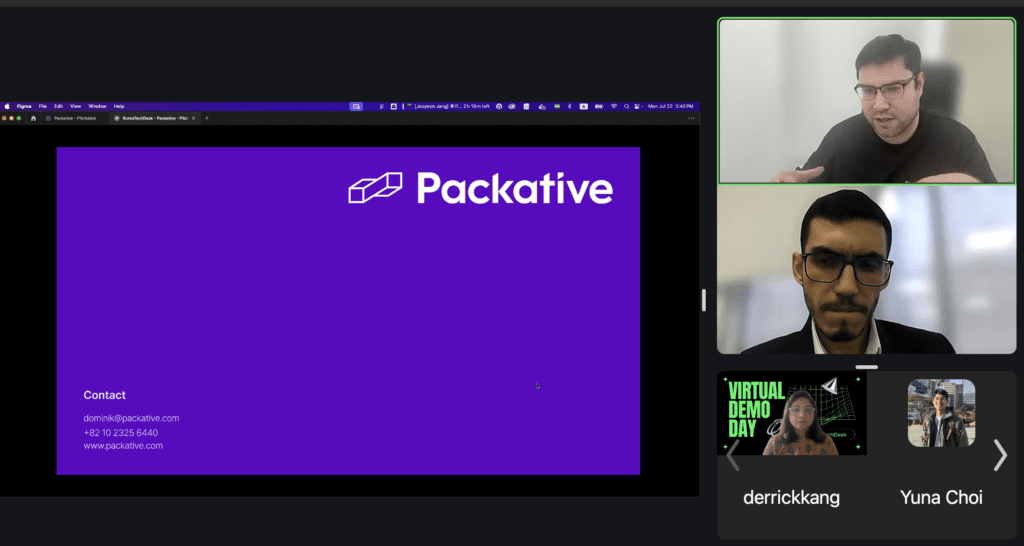Click the input source 'A' icon
The image size is (1024, 546).
583,106
